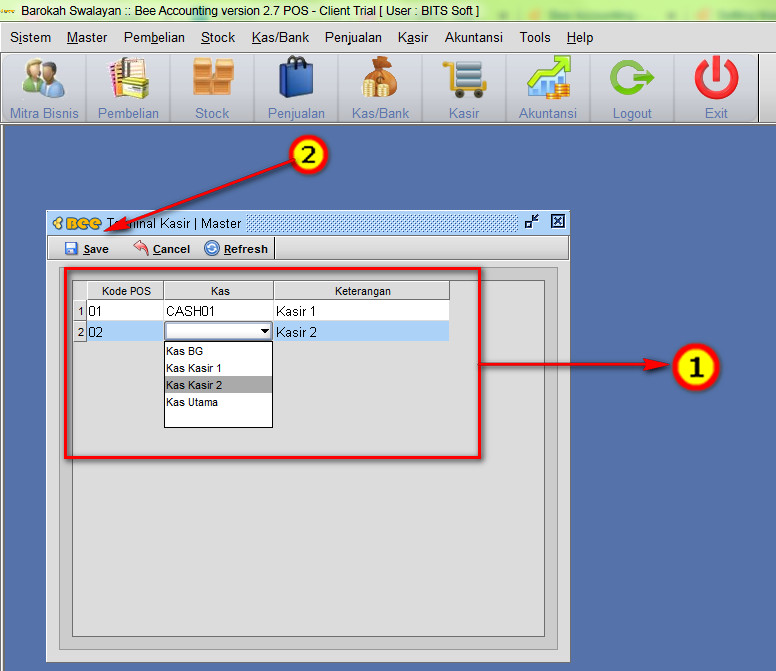The height and width of the screenshot is (671, 776).
Task: Click the Keterangan column header
Action: [362, 291]
